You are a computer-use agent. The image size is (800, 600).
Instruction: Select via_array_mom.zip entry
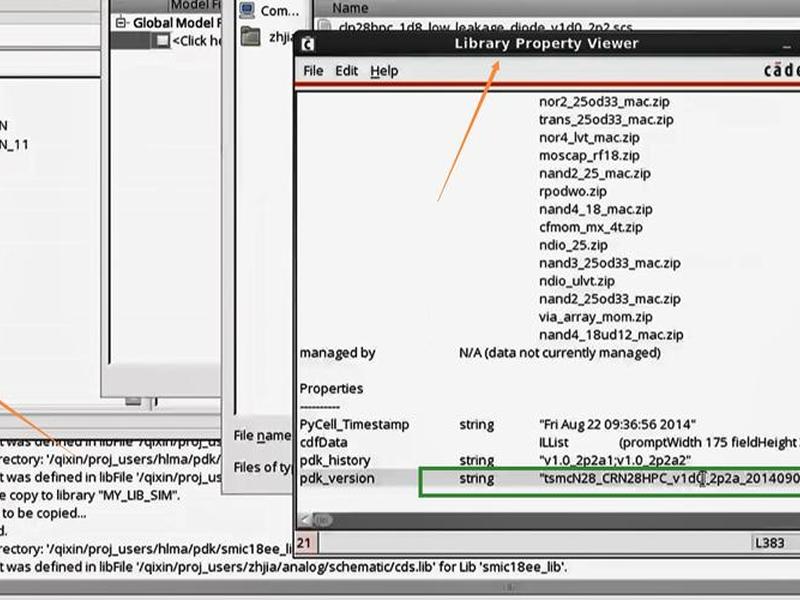596,317
